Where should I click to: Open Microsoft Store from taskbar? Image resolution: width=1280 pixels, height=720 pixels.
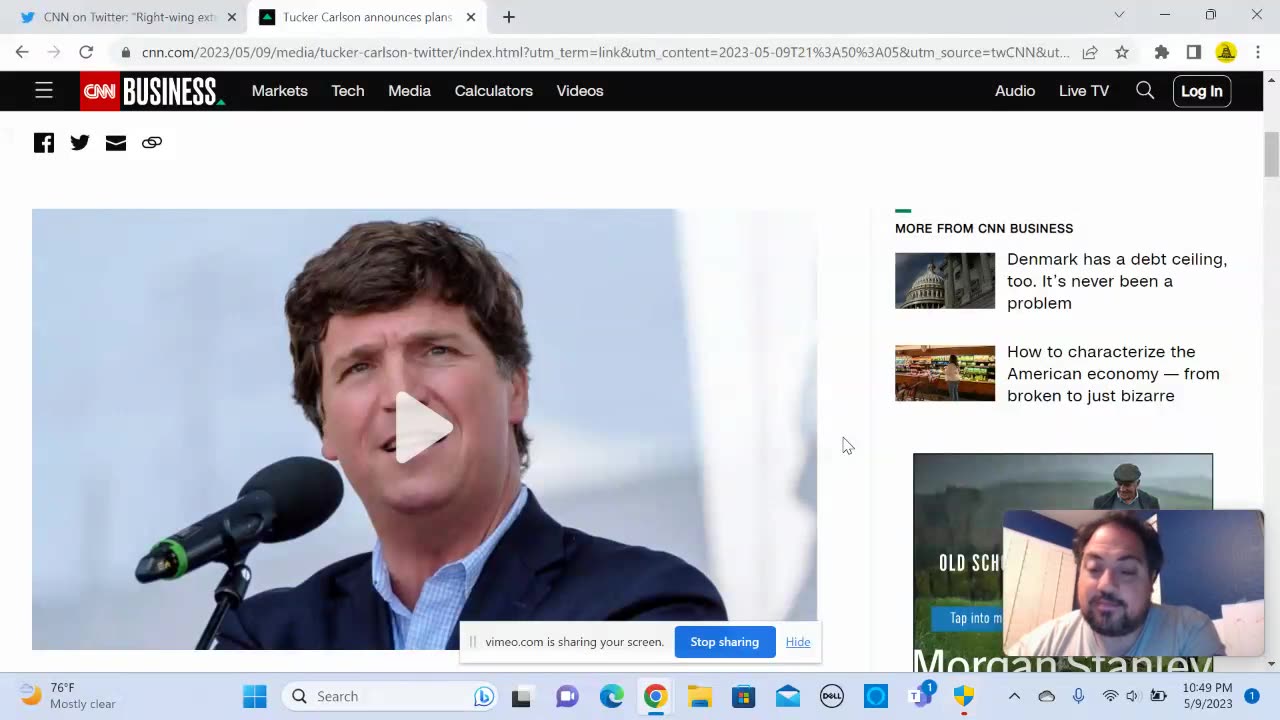tap(743, 696)
